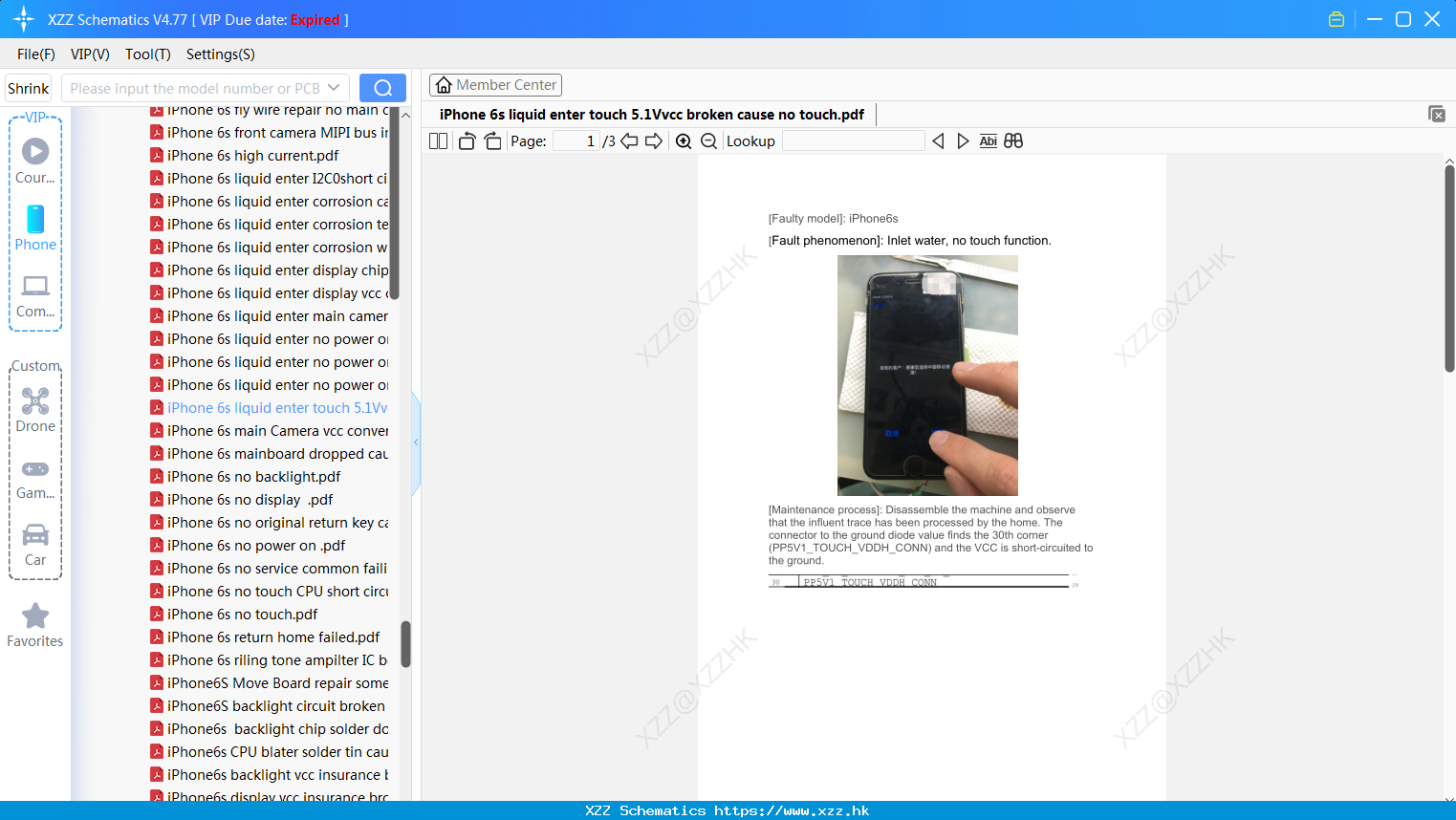Click the Member Center button
Screen dimensions: 1456x820
495,85
